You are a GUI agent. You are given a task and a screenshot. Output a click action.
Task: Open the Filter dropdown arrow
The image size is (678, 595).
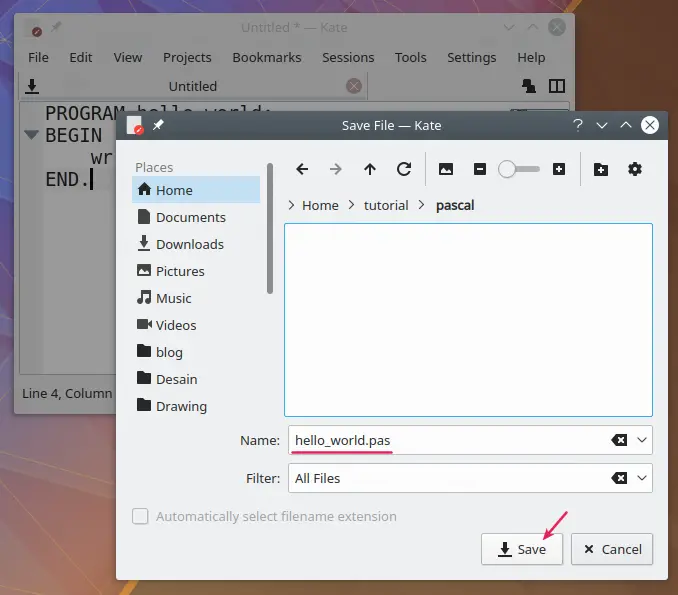pos(642,478)
